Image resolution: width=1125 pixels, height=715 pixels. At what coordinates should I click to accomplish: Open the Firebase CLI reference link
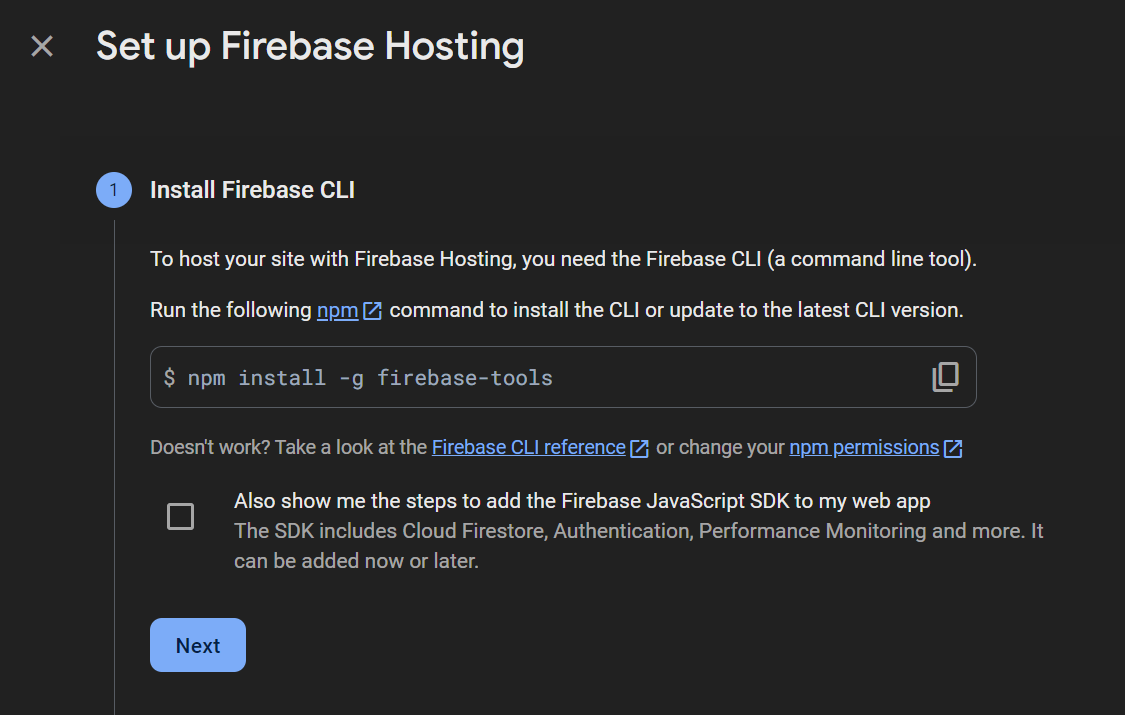[529, 448]
